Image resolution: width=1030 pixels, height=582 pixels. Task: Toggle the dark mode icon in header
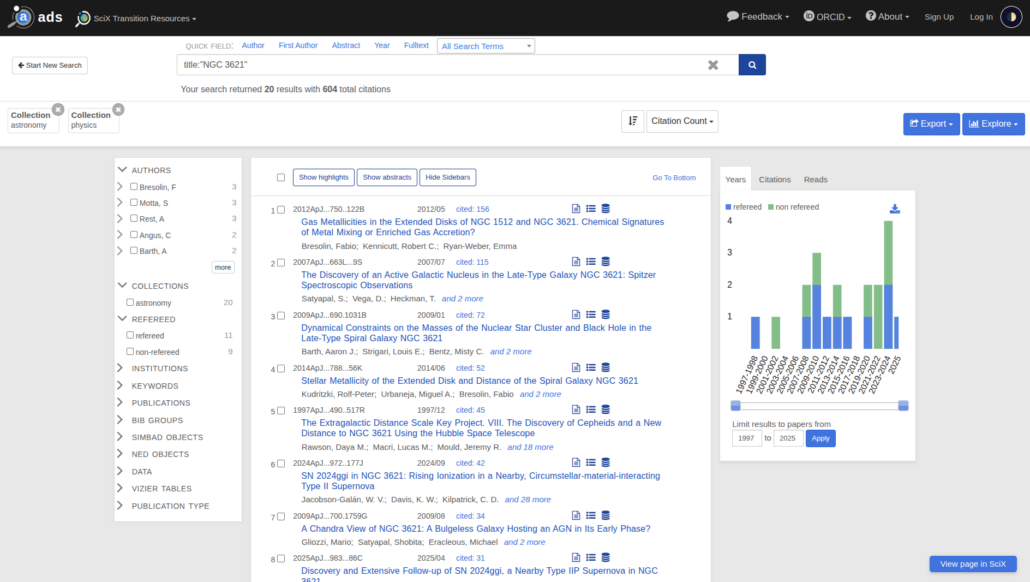[x=1010, y=17]
